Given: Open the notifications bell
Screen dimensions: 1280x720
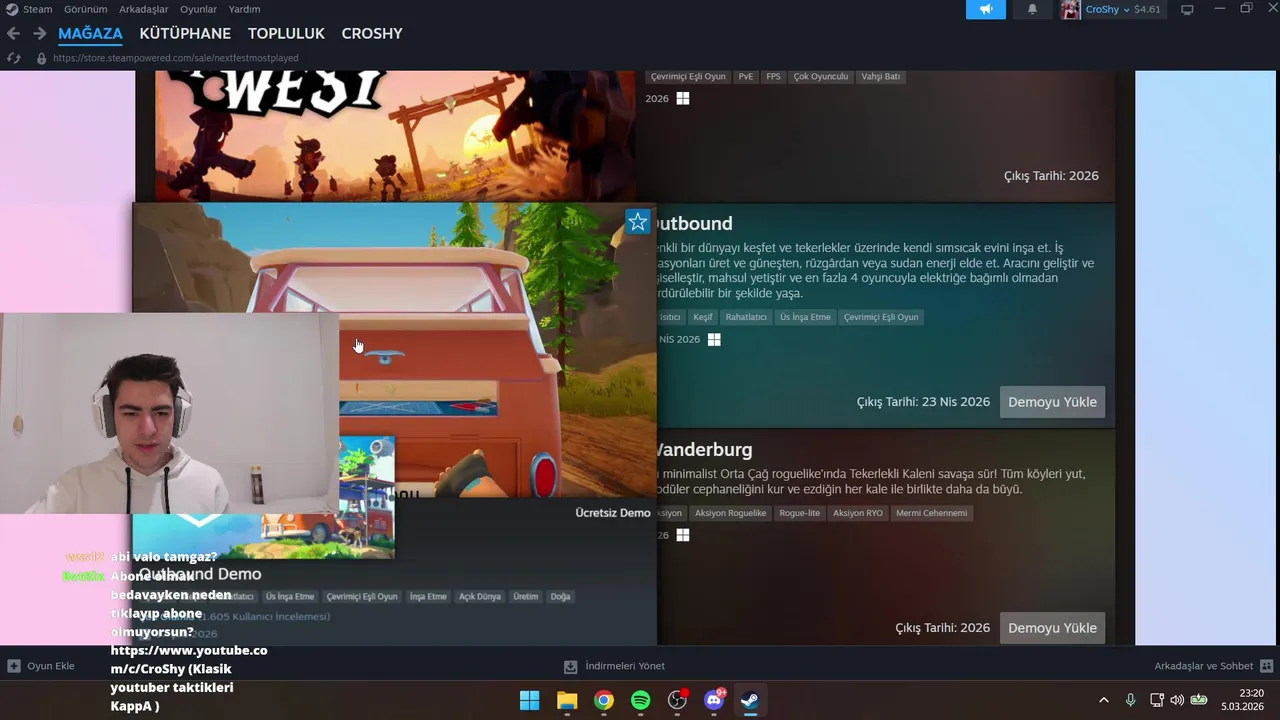Looking at the screenshot, I should click(x=1032, y=9).
